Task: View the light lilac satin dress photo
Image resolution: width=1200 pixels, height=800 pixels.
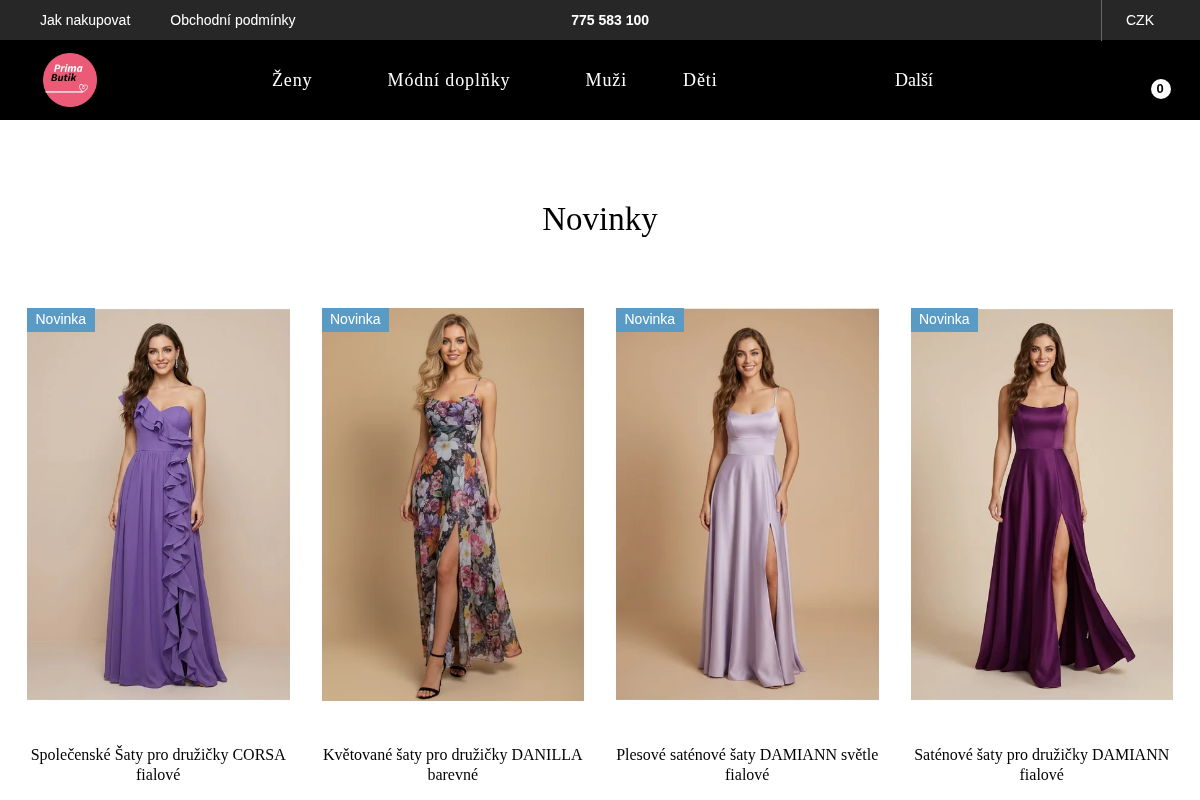Action: point(747,504)
